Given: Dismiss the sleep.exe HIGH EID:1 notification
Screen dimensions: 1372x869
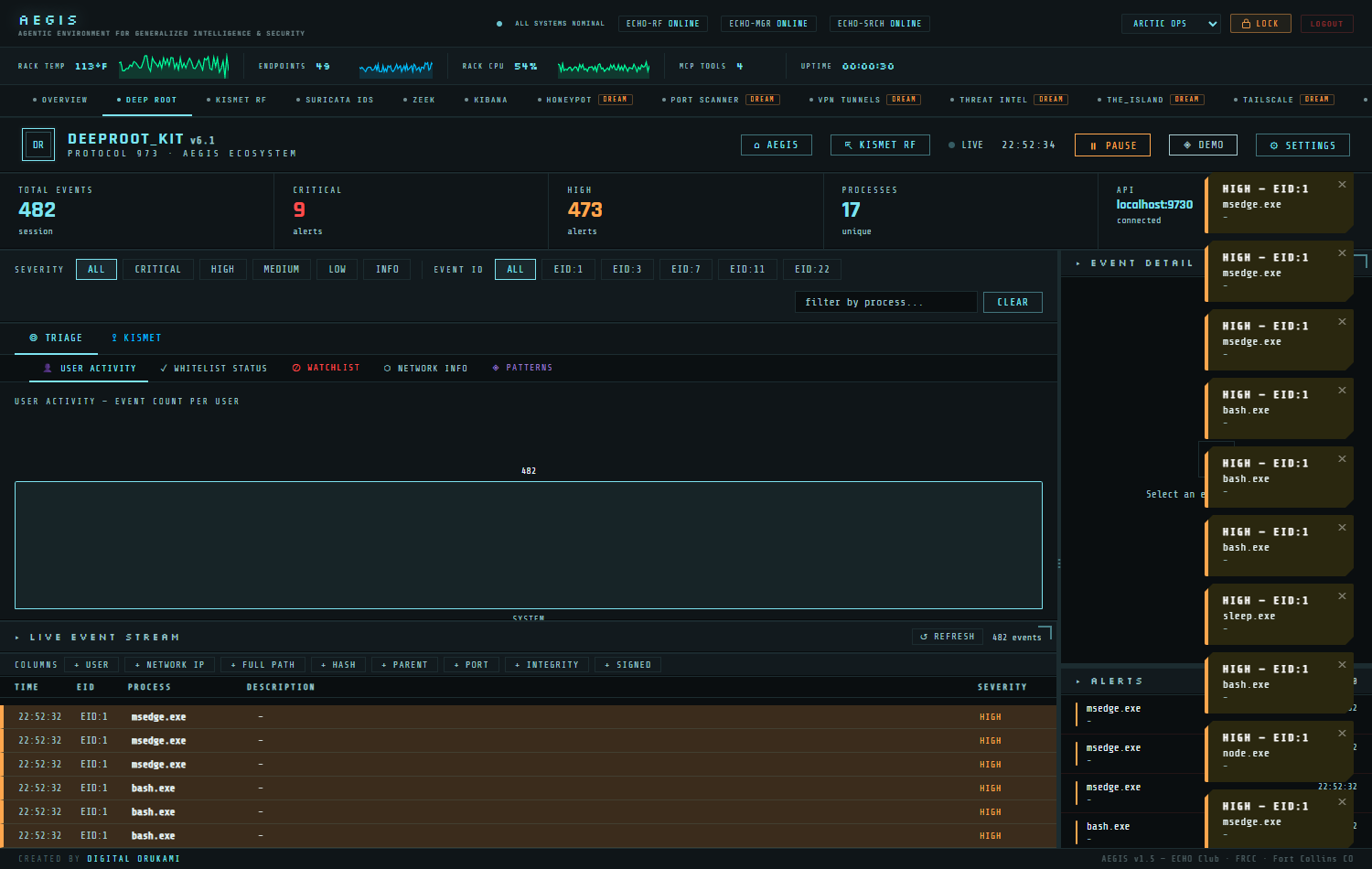Looking at the screenshot, I should [x=1342, y=596].
